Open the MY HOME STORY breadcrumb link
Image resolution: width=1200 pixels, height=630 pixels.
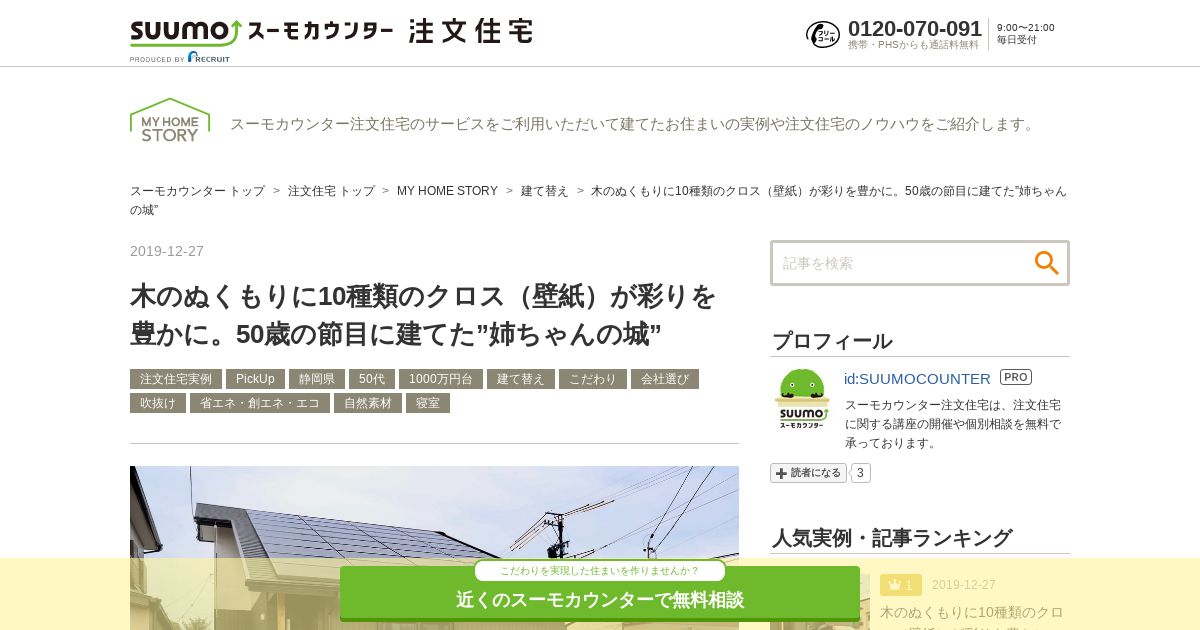pyautogui.click(x=447, y=191)
